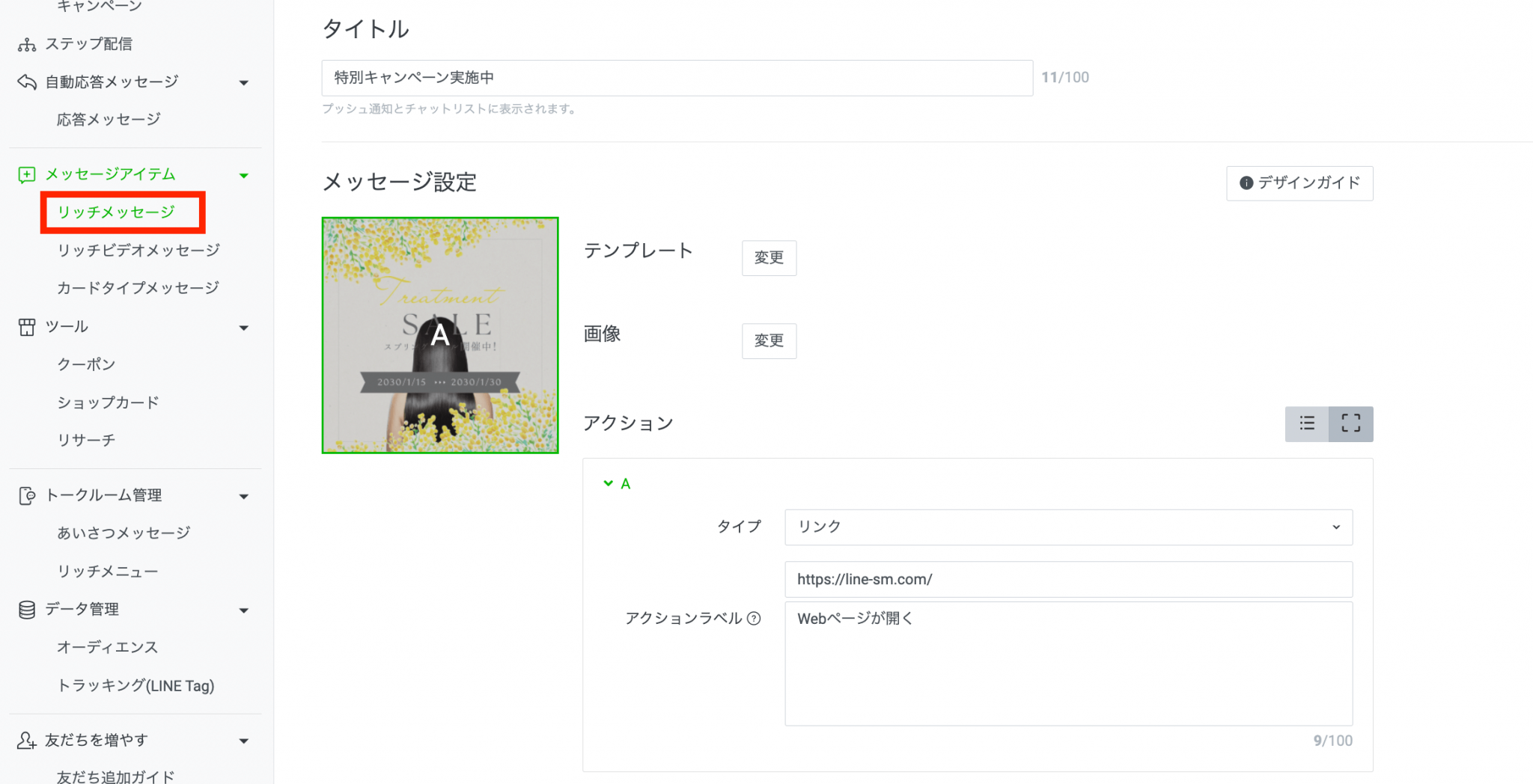The height and width of the screenshot is (784, 1533).
Task: Switch action panel to list view
Action: [1307, 423]
